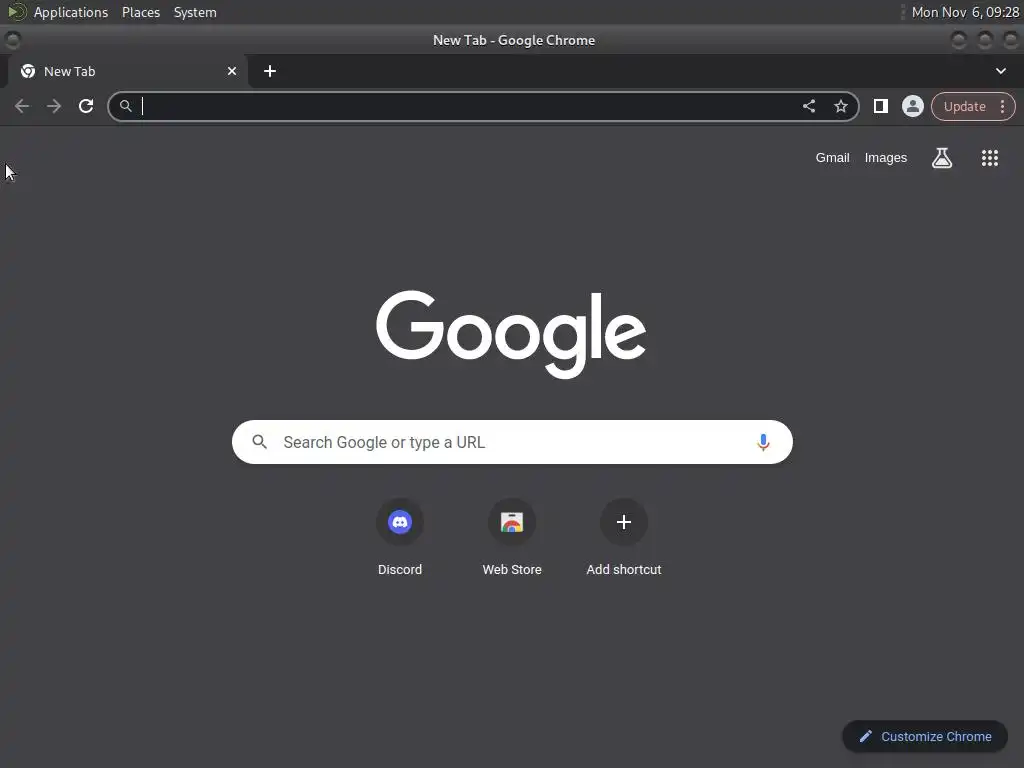The height and width of the screenshot is (768, 1024).
Task: Open a new tab with the plus button
Action: coord(270,71)
